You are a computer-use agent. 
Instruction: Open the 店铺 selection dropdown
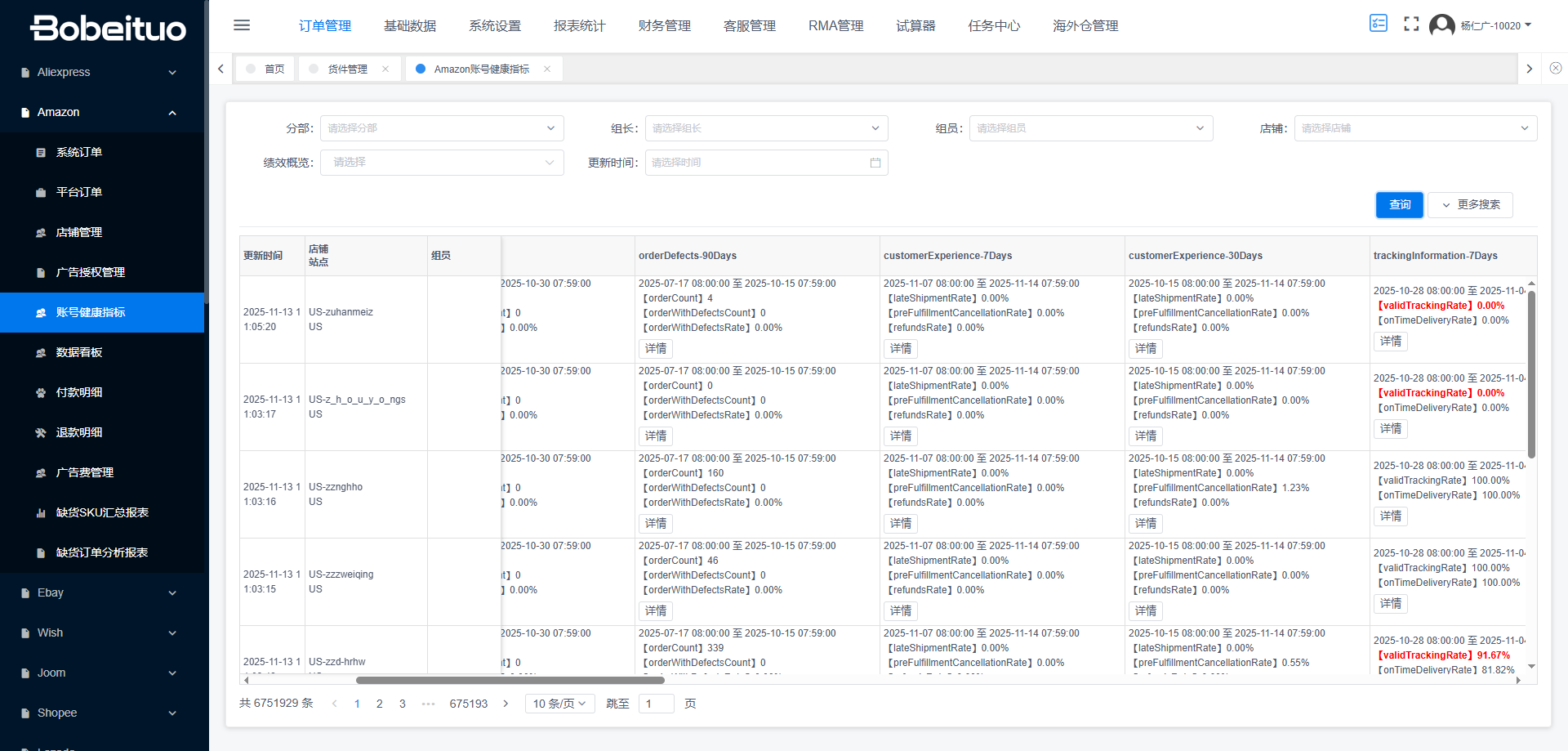coord(1414,128)
